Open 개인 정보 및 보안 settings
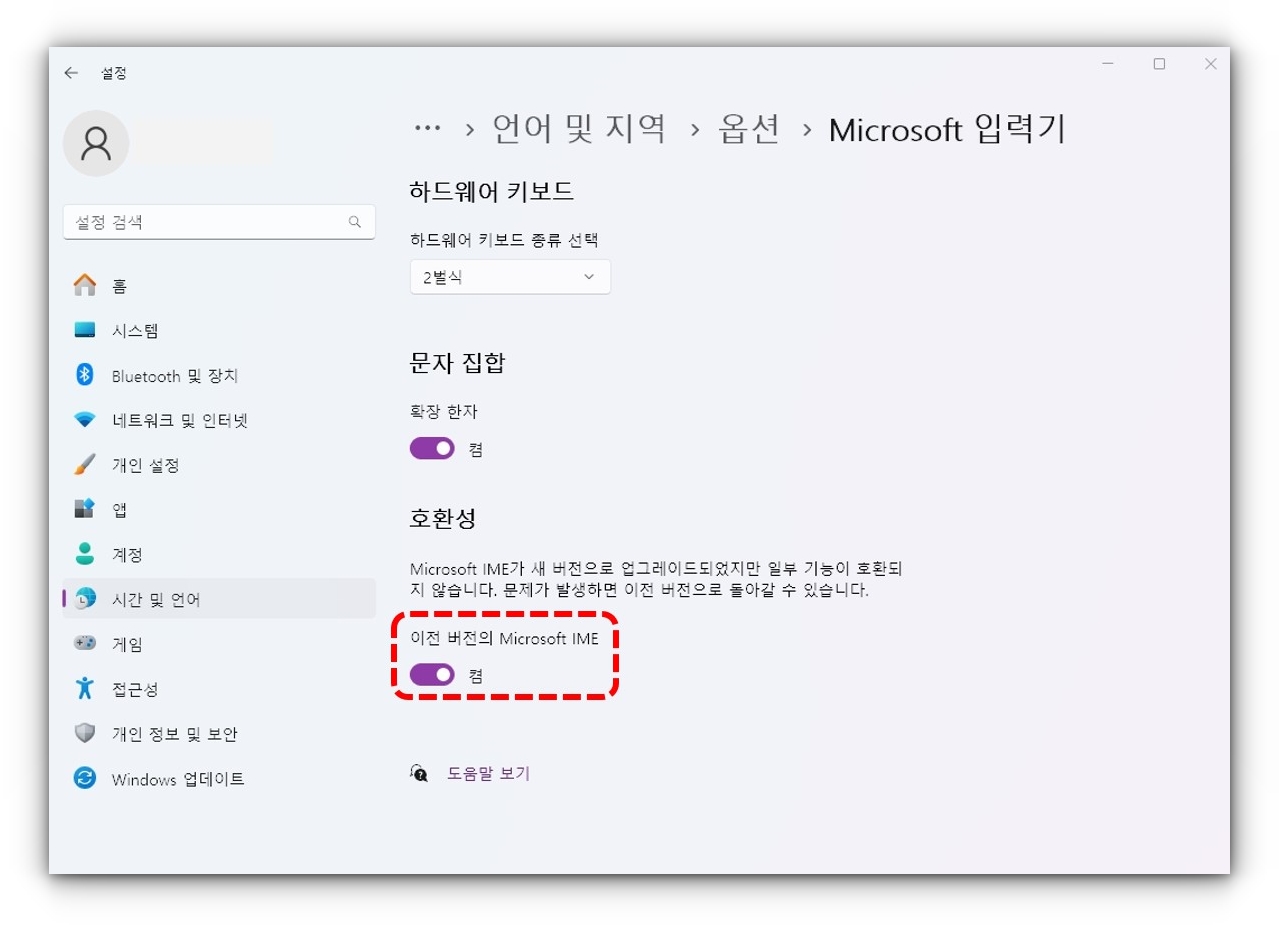 [x=219, y=733]
